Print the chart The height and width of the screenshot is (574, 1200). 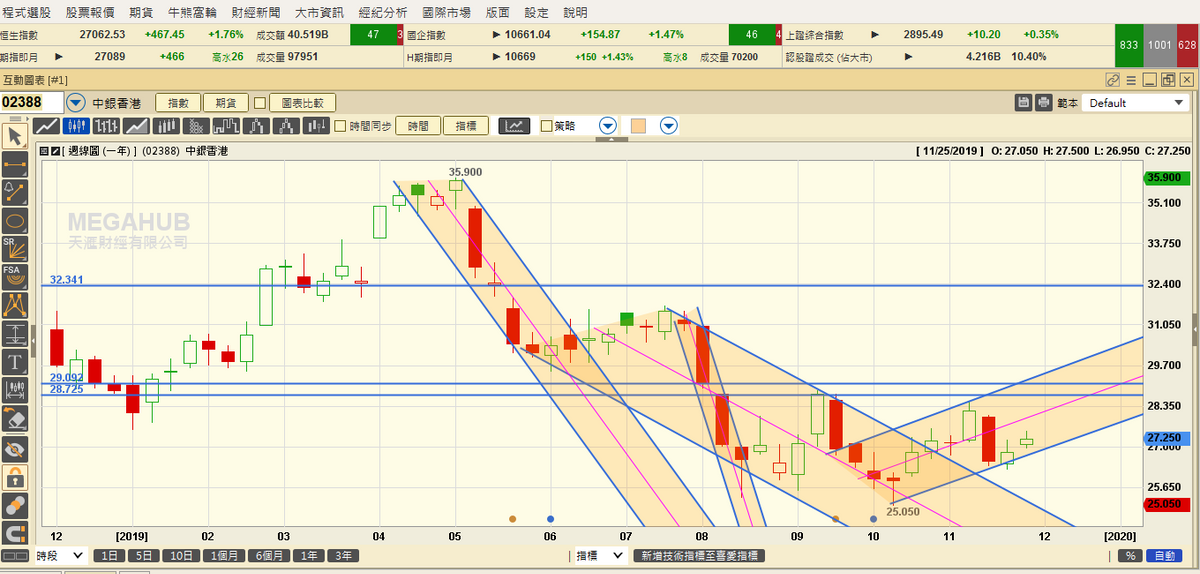point(1044,102)
